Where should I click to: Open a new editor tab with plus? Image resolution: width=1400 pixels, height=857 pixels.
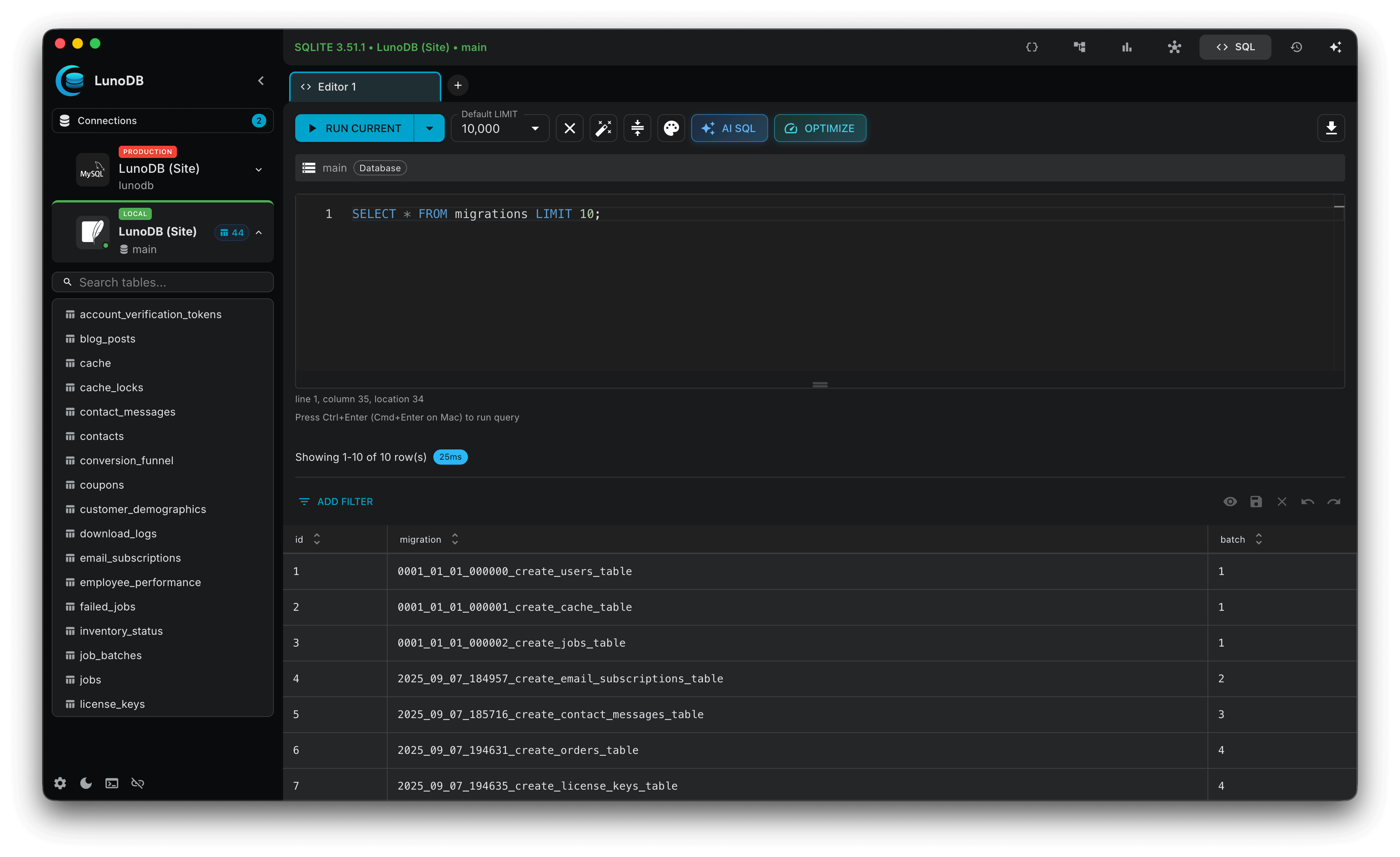pos(457,85)
